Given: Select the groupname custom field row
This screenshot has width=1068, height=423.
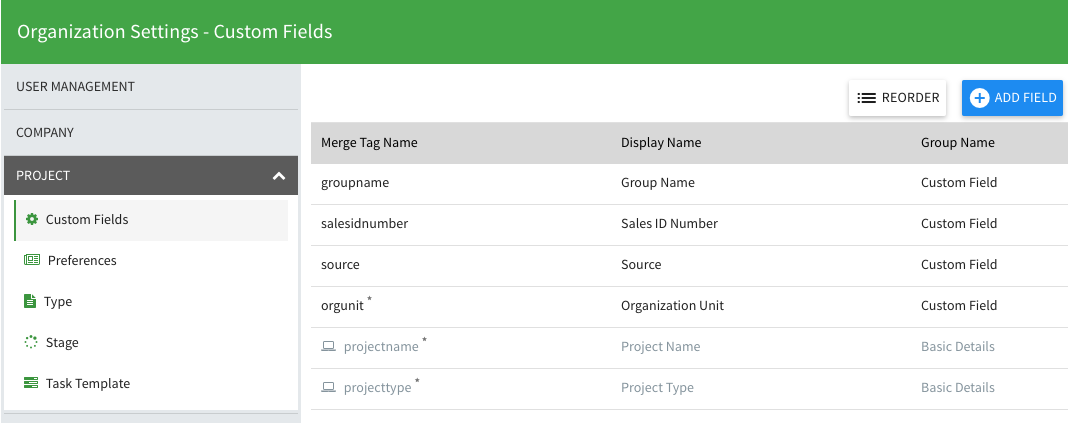Looking at the screenshot, I should (x=355, y=183).
